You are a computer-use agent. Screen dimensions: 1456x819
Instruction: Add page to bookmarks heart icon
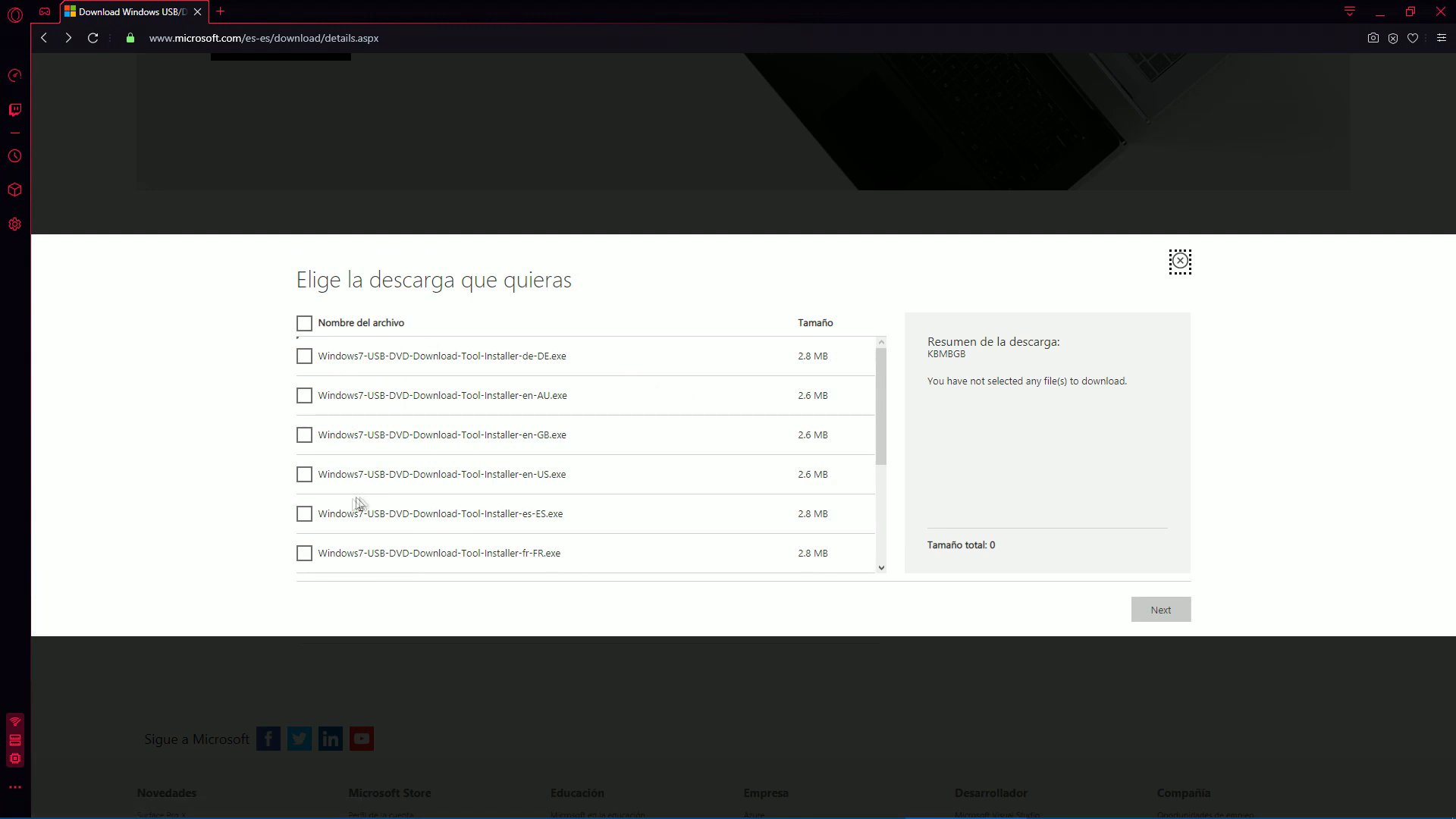(x=1413, y=38)
